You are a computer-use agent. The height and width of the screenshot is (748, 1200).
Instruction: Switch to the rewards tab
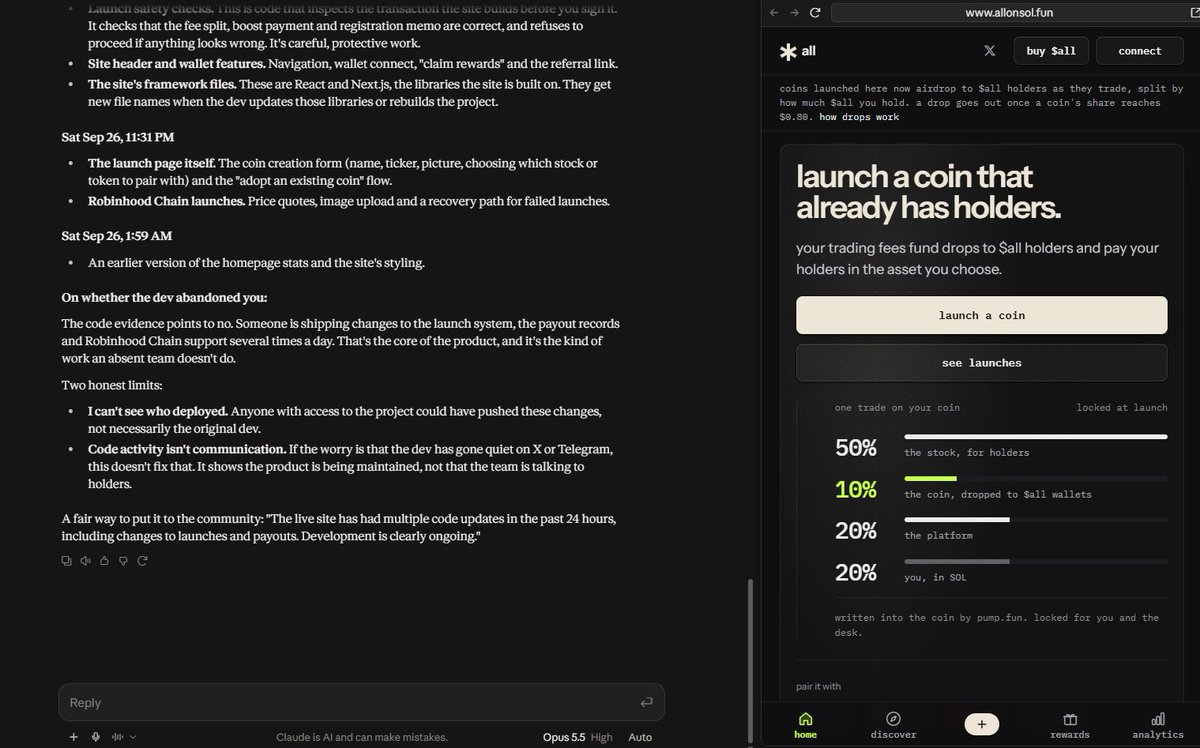(1070, 725)
